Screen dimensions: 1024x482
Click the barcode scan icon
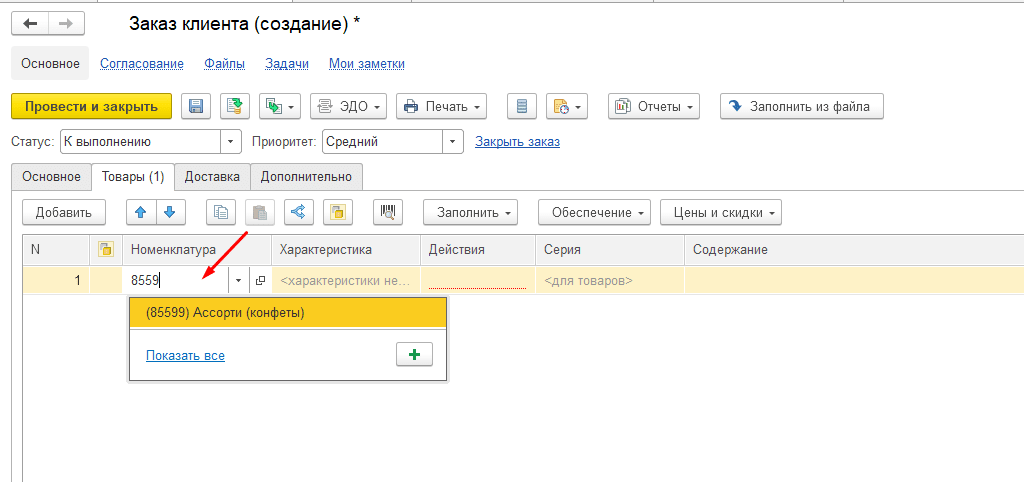tap(387, 212)
